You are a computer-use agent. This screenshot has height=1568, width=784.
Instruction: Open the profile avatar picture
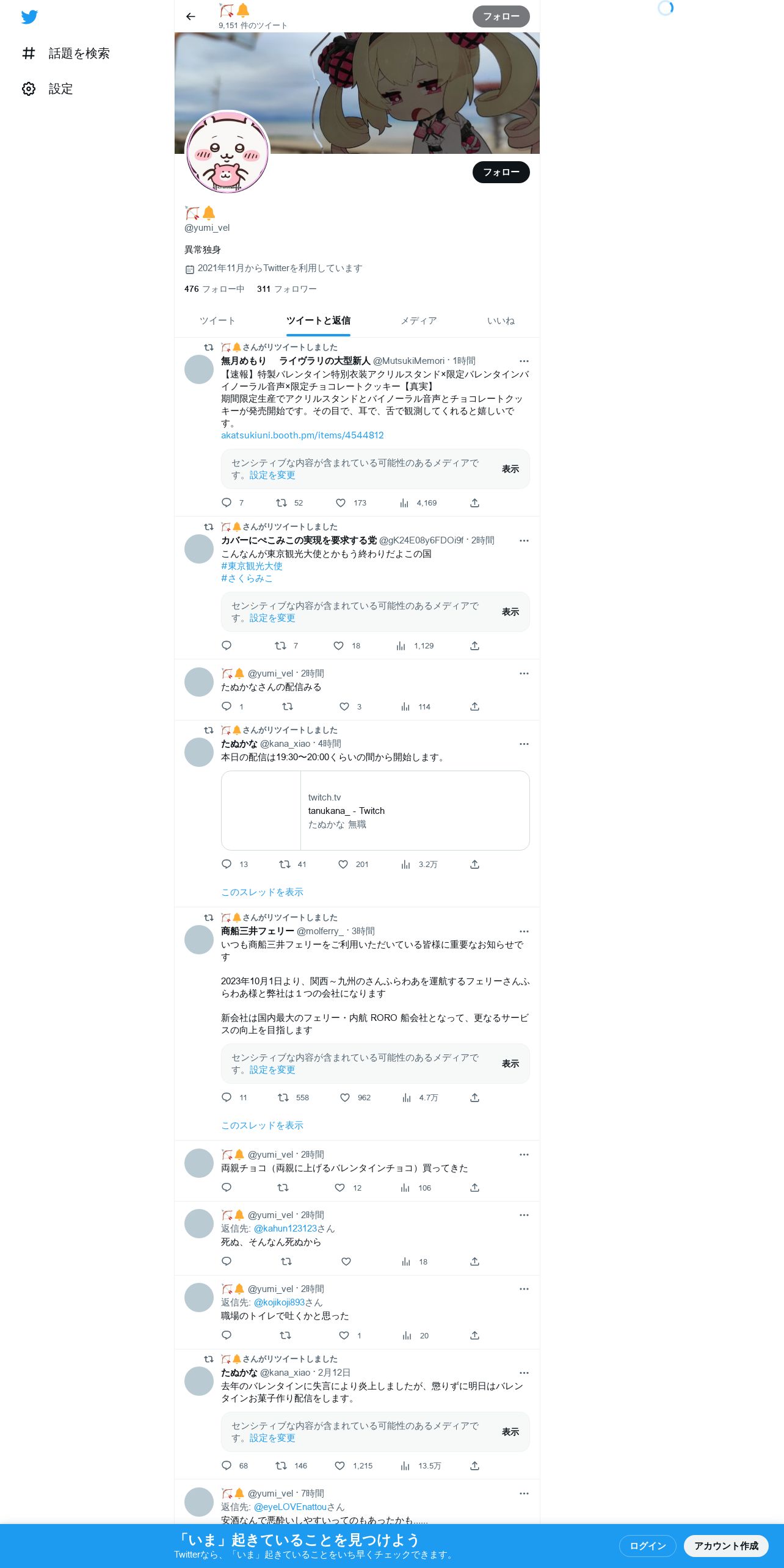pos(227,153)
